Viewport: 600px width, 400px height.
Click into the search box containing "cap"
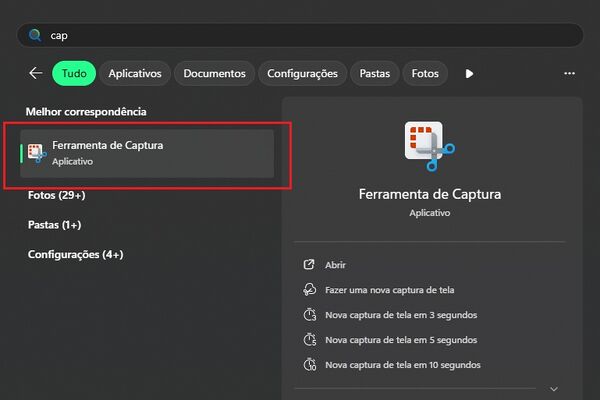[x=300, y=35]
